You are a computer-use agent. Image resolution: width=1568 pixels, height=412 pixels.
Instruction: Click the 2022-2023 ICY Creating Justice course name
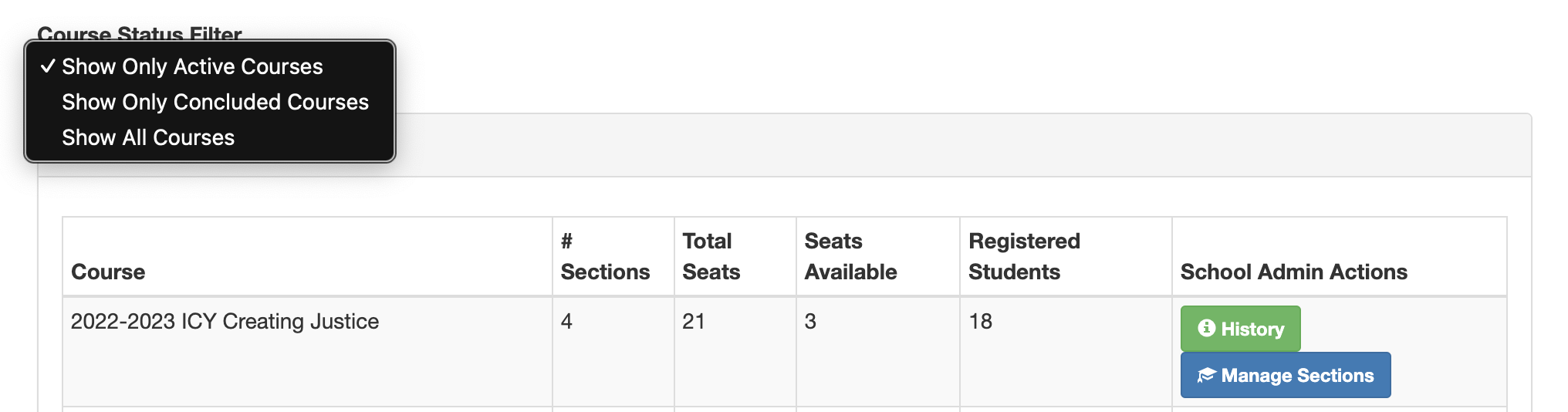pos(225,321)
